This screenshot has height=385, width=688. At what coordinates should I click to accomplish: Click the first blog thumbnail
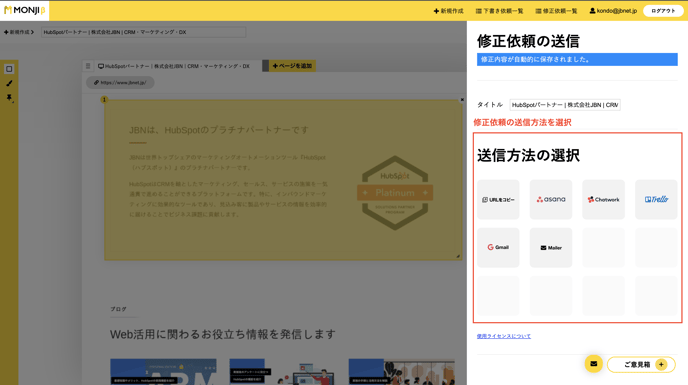click(163, 372)
